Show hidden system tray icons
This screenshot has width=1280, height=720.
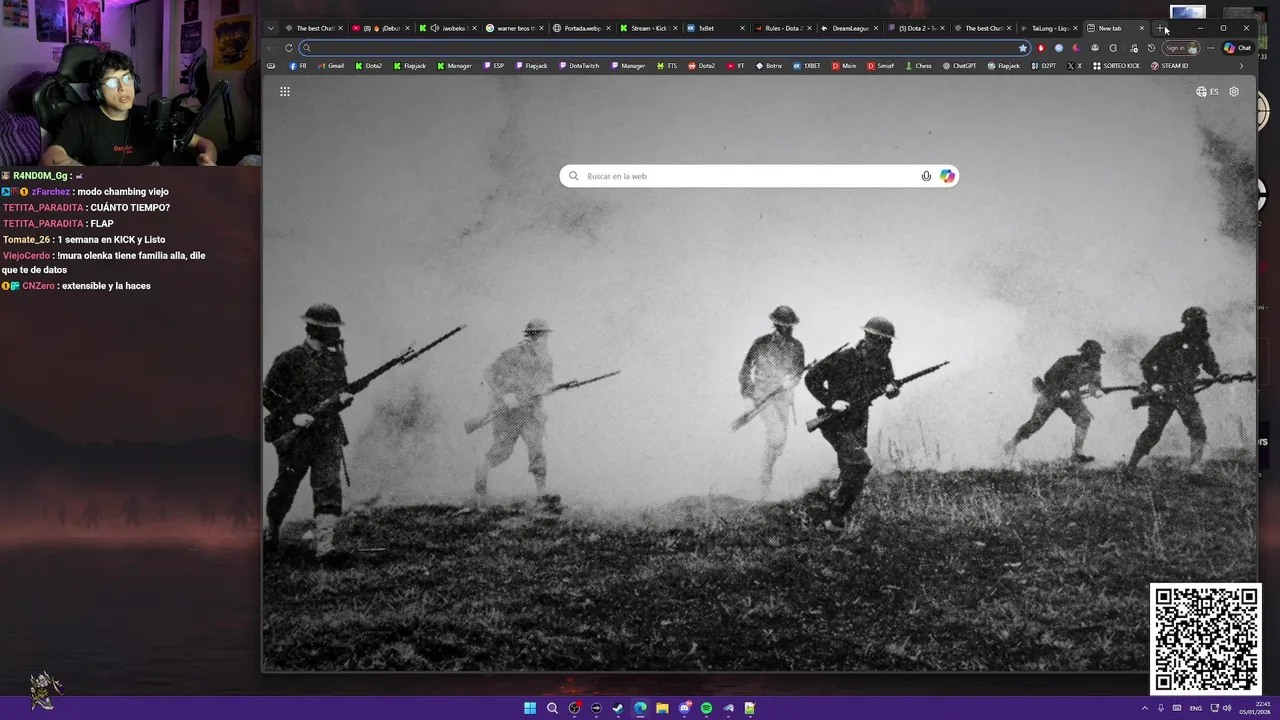[x=1145, y=708]
